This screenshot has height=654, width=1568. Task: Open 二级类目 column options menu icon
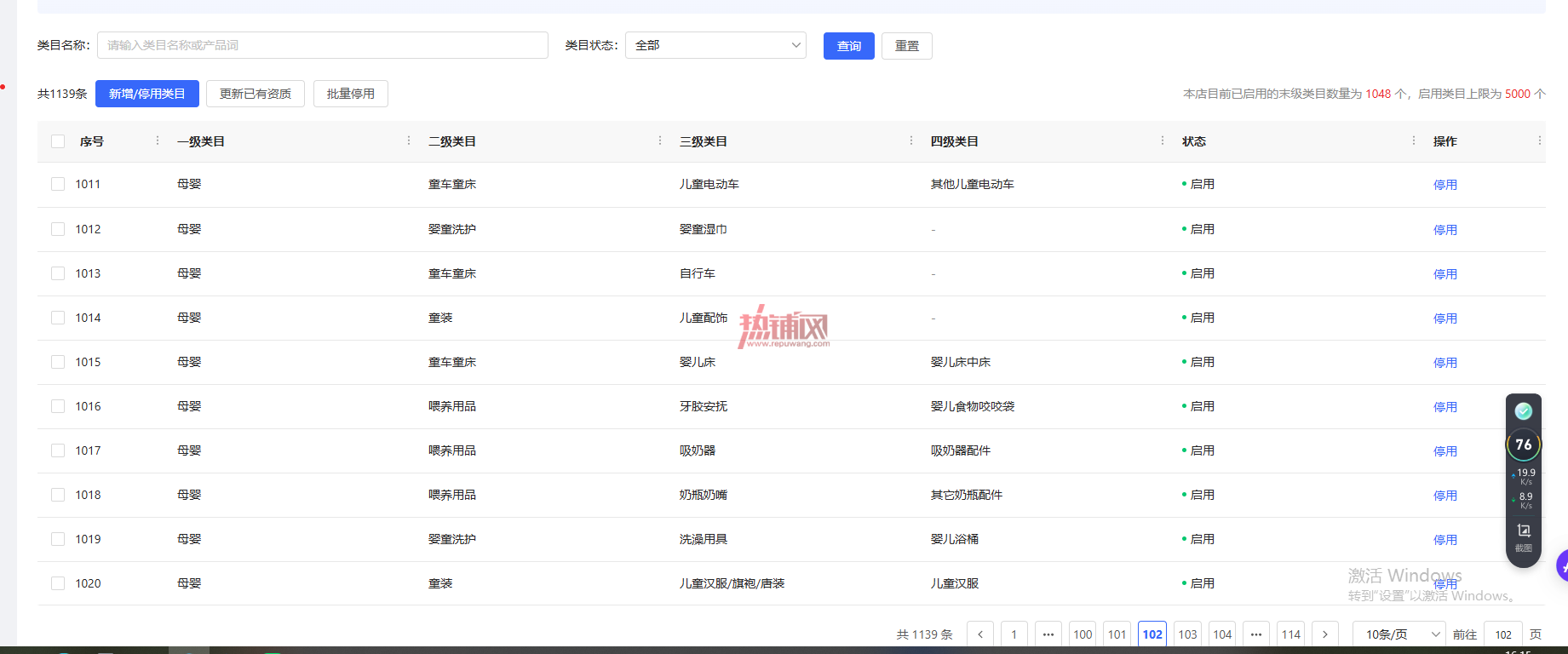660,141
